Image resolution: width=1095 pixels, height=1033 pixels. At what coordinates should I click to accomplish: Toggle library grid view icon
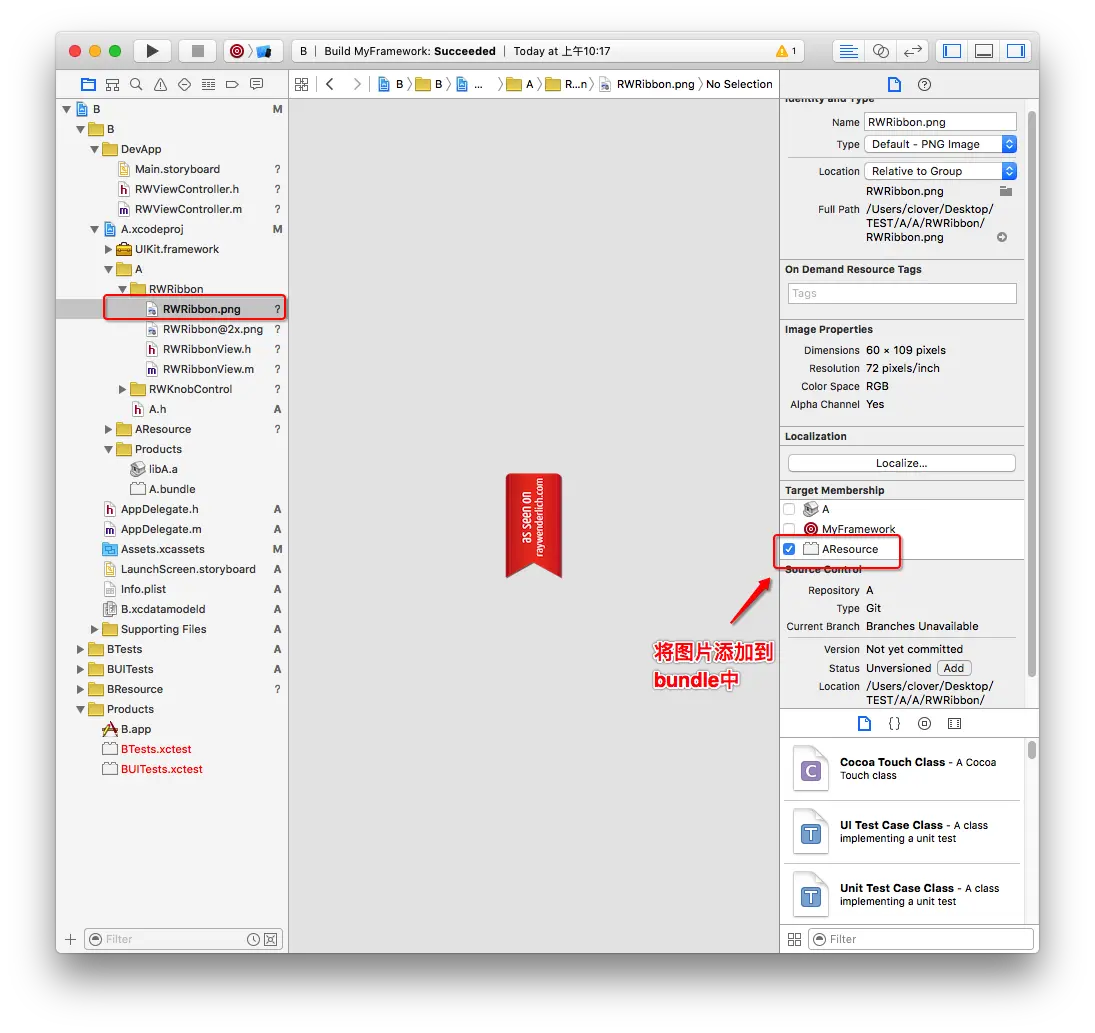[x=794, y=939]
